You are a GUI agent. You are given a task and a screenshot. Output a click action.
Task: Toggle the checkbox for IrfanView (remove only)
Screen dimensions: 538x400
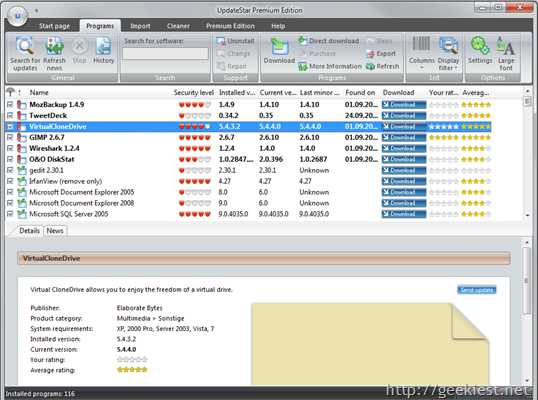click(10, 181)
